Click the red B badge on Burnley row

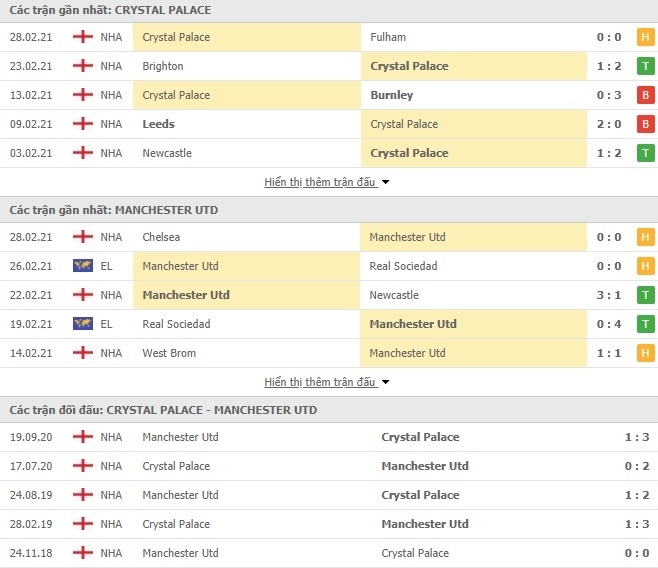coord(645,95)
